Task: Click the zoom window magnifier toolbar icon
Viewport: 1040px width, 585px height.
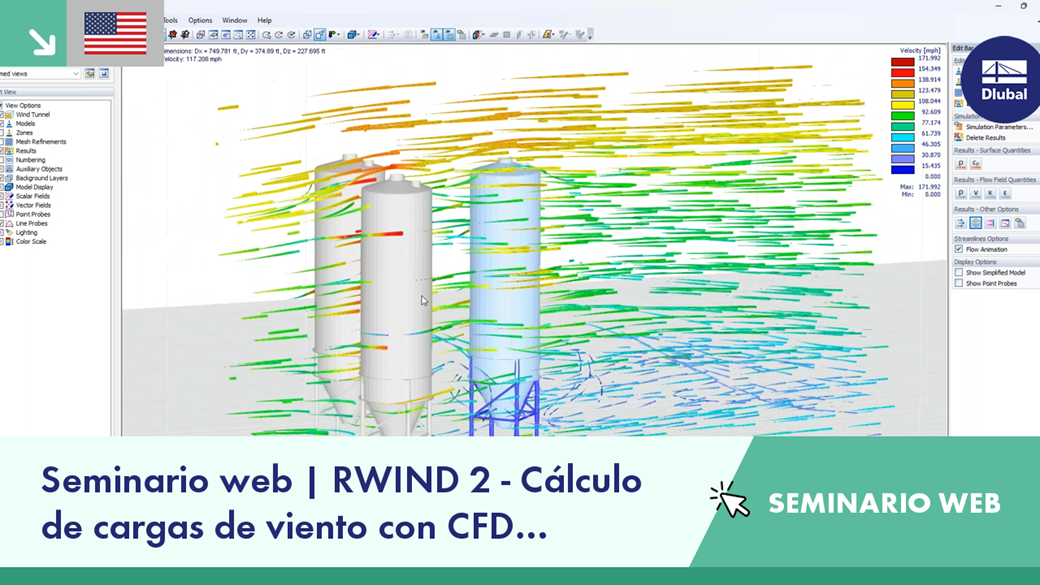Action: point(239,34)
